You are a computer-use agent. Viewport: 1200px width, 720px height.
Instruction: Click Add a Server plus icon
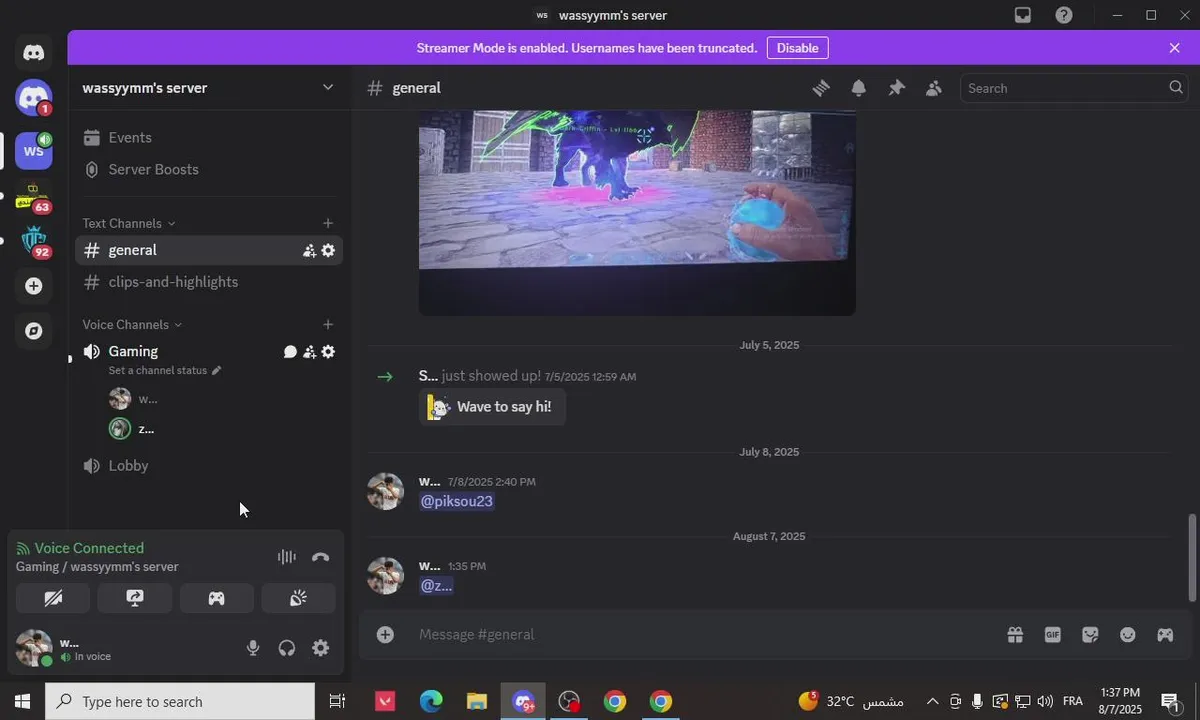click(x=34, y=286)
